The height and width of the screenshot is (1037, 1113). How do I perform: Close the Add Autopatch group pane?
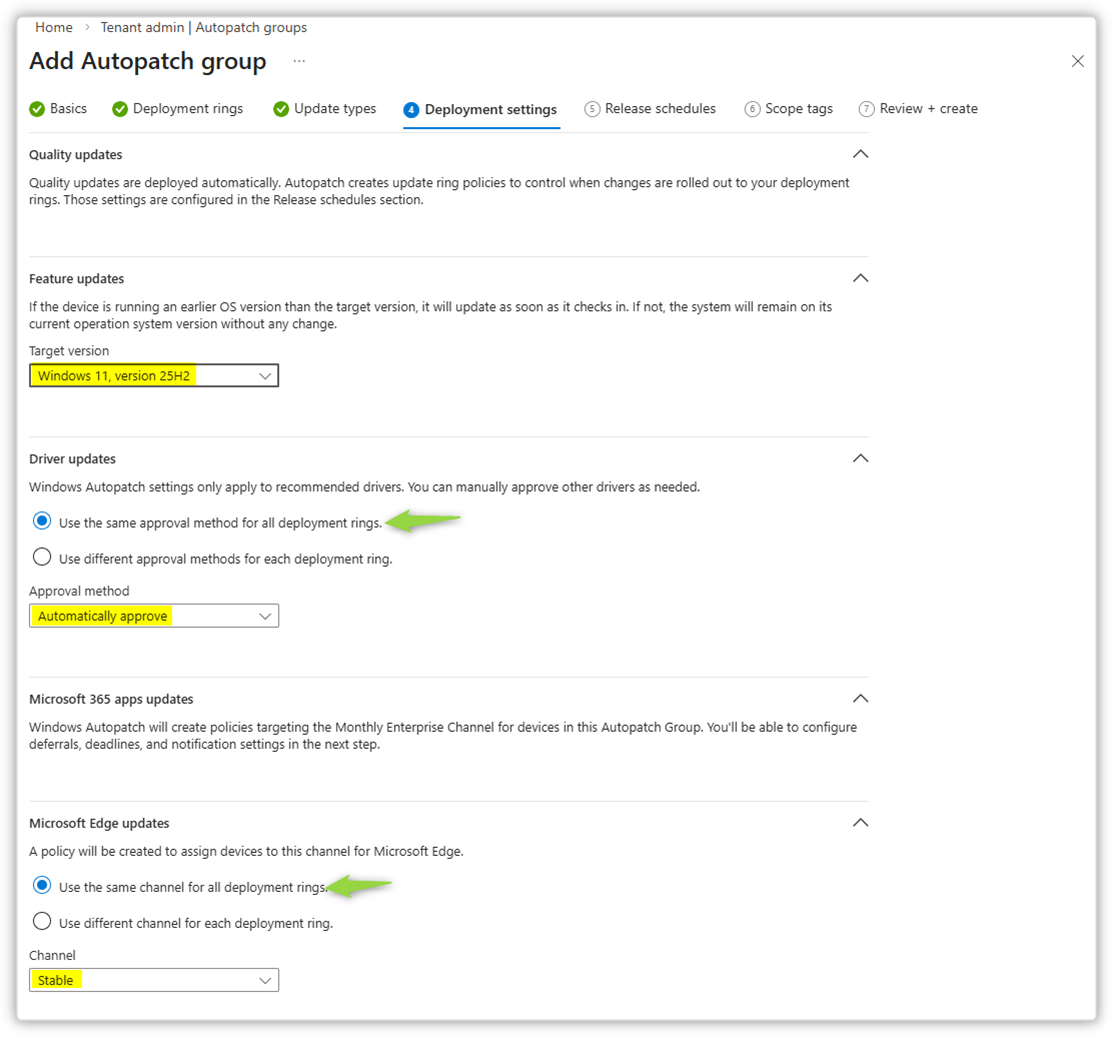click(1077, 61)
